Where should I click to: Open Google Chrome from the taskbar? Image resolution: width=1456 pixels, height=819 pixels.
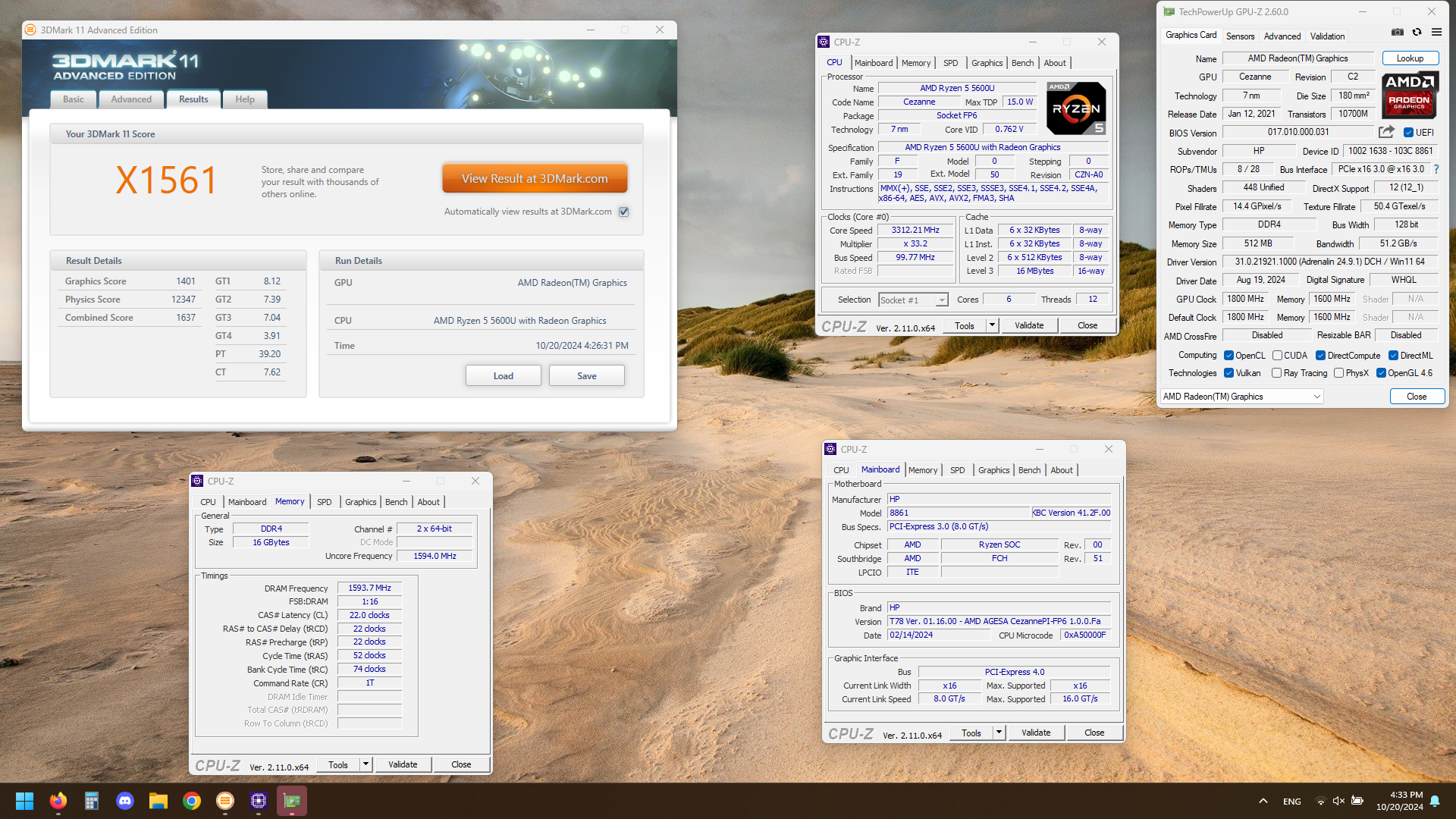192,801
